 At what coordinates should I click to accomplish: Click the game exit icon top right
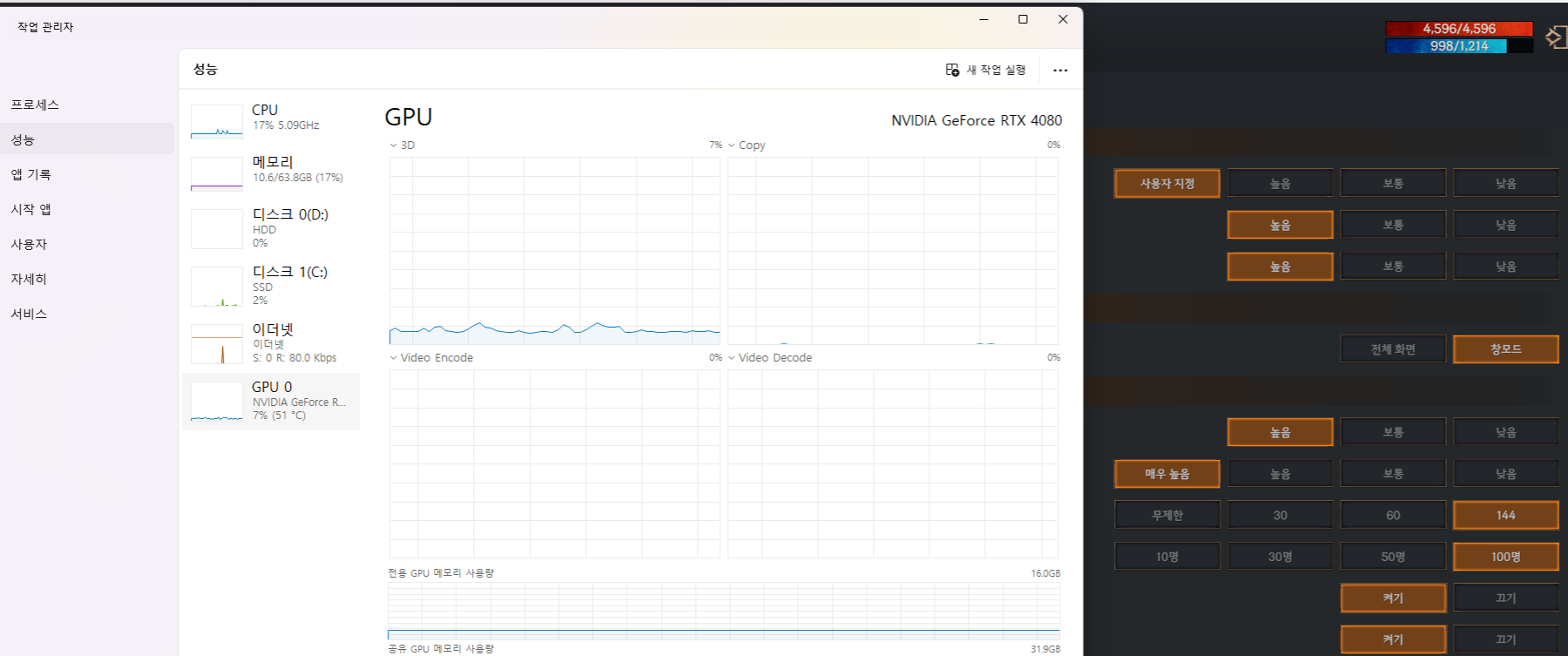point(1555,37)
